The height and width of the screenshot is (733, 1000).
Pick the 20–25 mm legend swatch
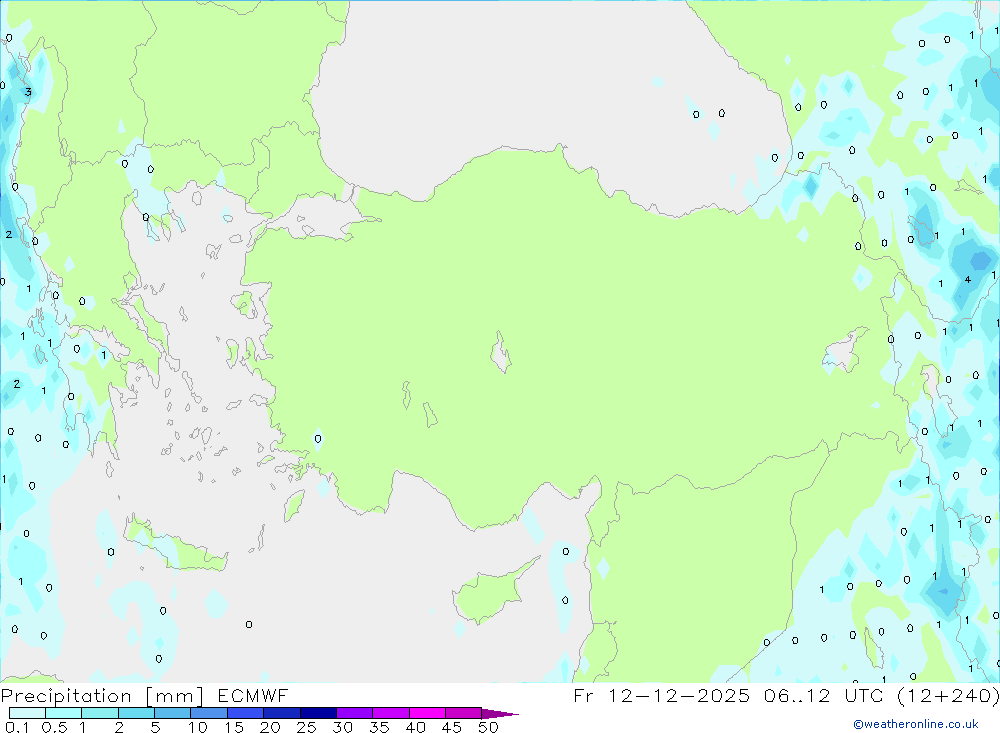pos(282,713)
